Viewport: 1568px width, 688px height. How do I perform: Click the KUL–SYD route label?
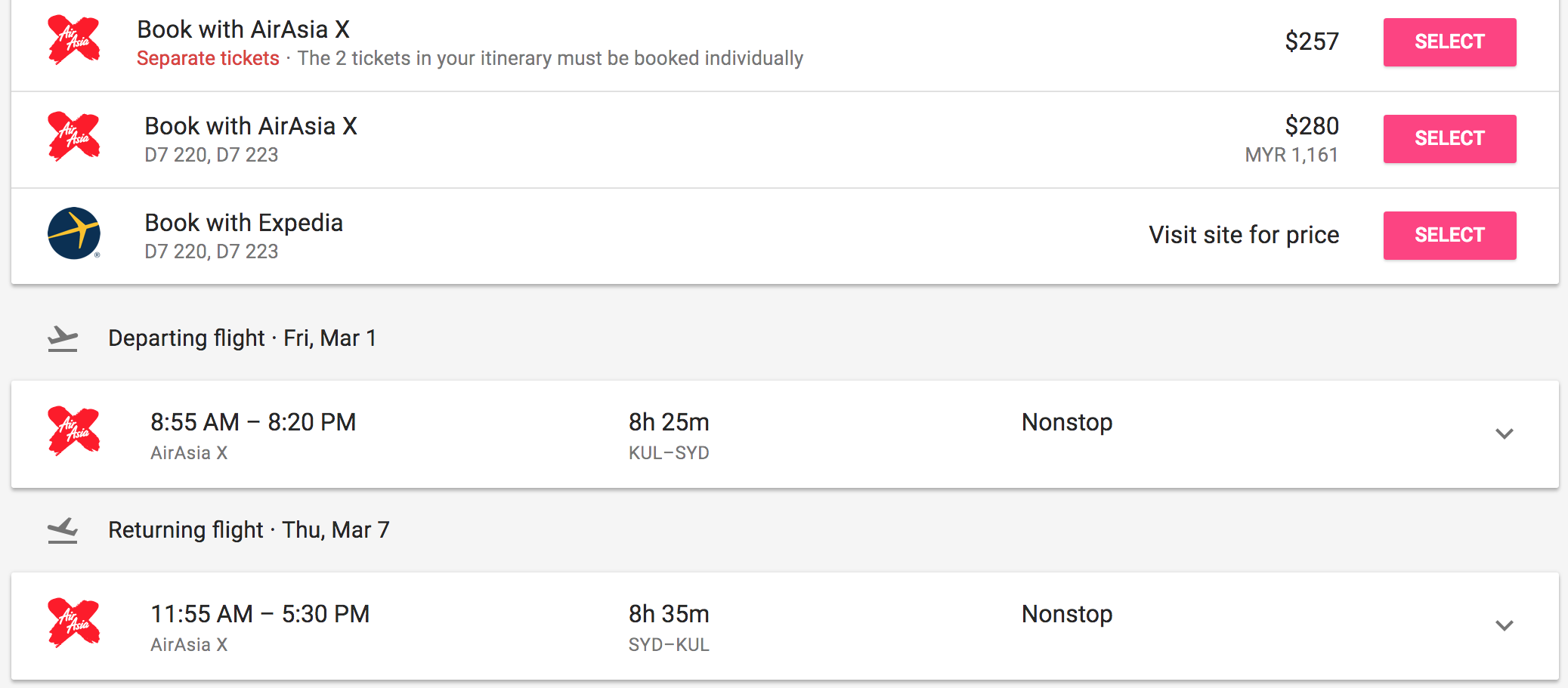pos(669,453)
